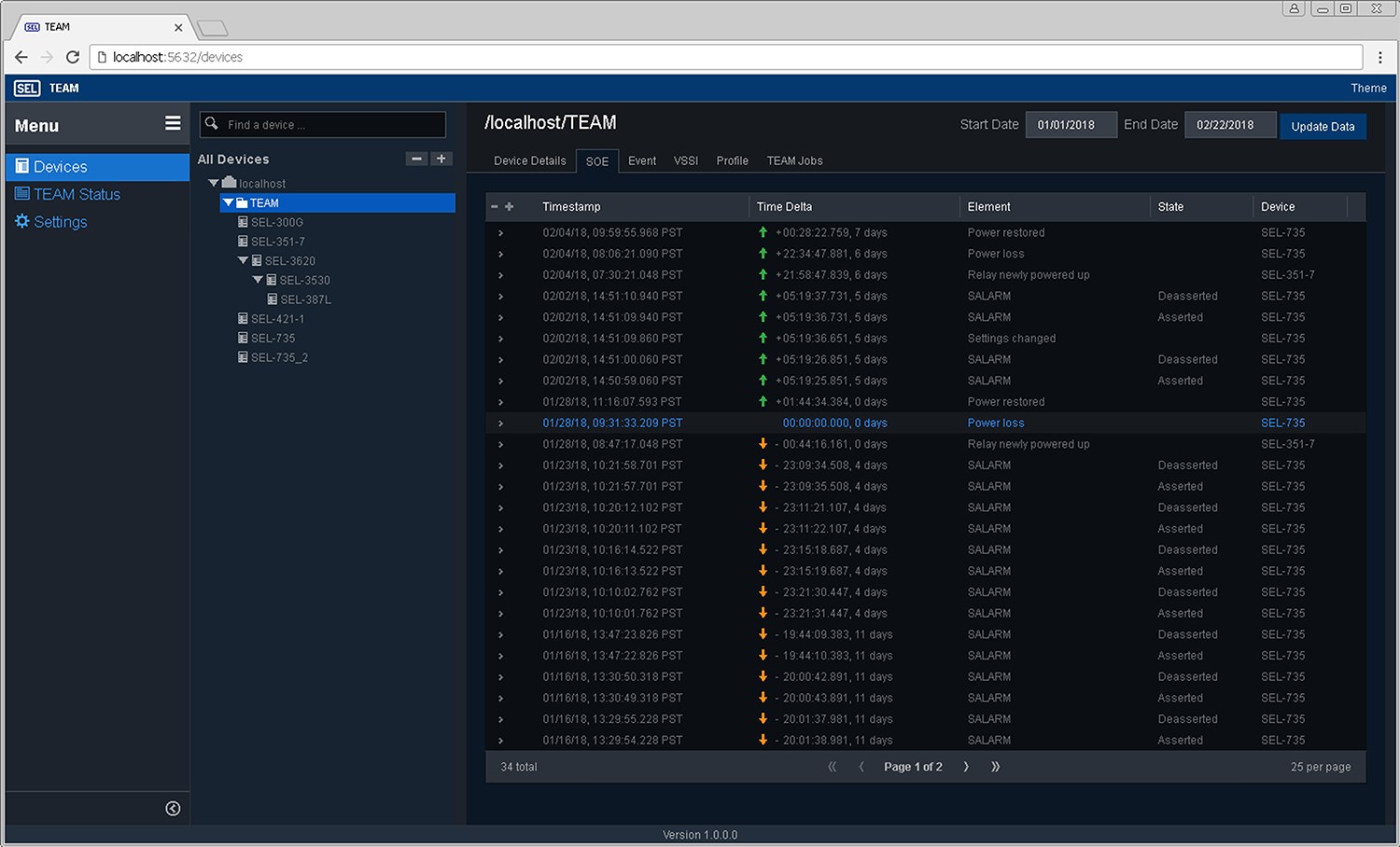1400x847 pixels.
Task: Select the SOE tab
Action: (x=597, y=161)
